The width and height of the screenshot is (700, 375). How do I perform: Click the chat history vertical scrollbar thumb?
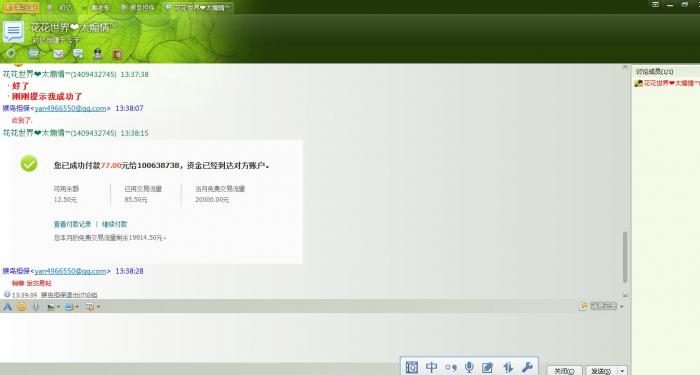[625, 257]
